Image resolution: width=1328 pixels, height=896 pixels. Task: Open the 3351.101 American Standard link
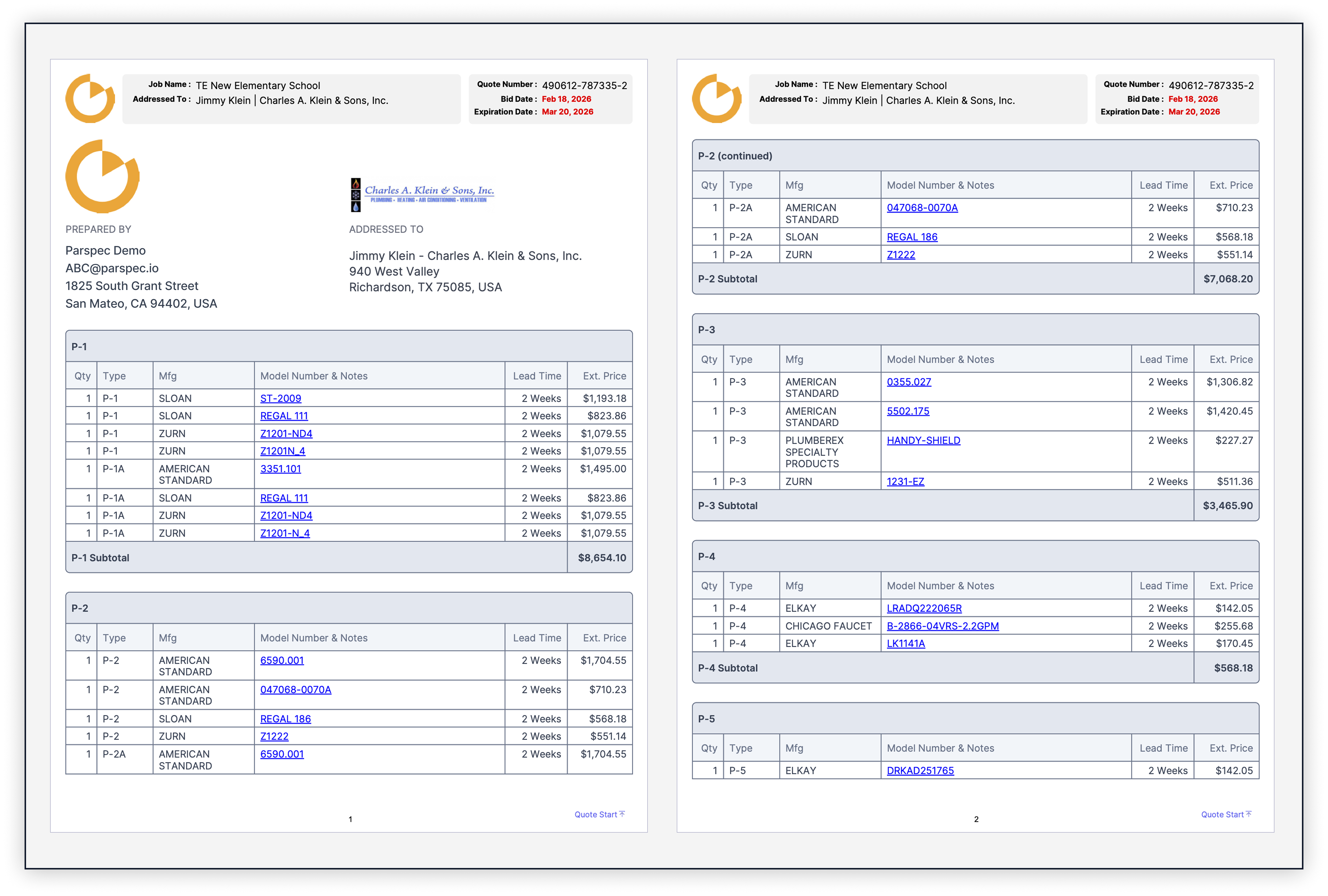(x=281, y=469)
